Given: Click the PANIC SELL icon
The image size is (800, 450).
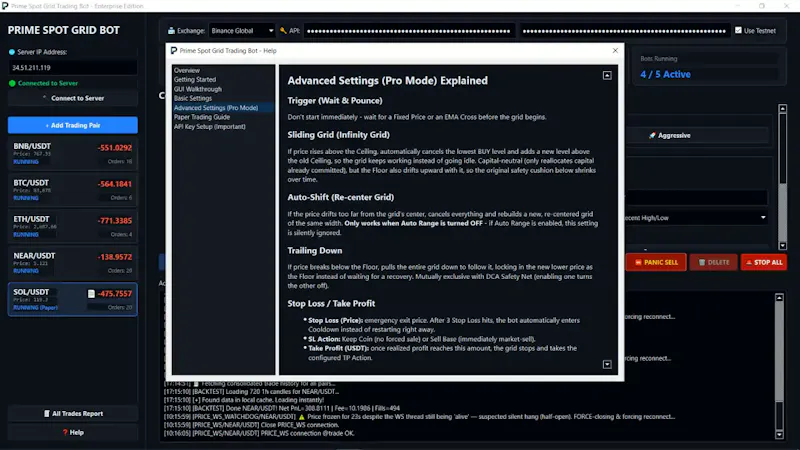Looking at the screenshot, I should [638, 262].
